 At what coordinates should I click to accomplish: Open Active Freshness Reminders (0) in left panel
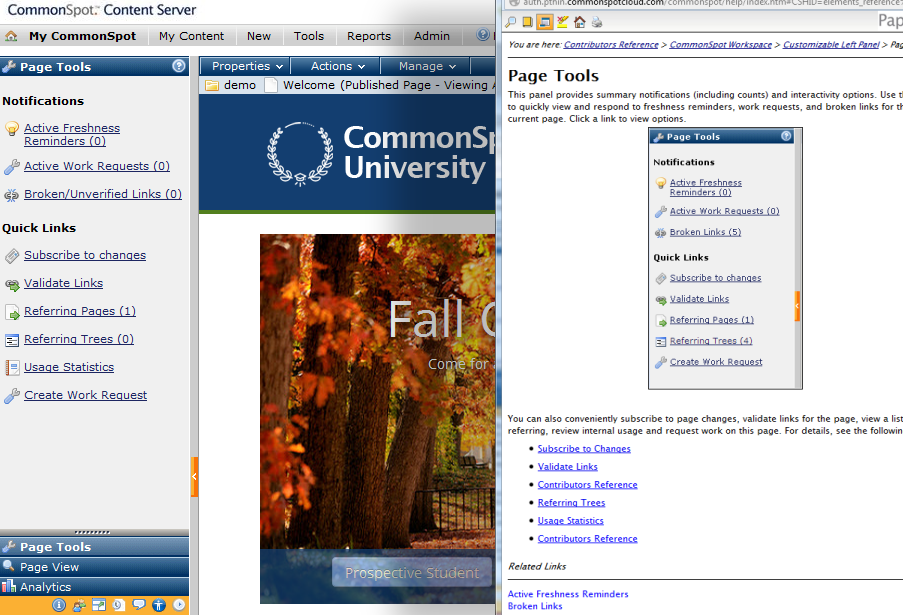tap(72, 135)
